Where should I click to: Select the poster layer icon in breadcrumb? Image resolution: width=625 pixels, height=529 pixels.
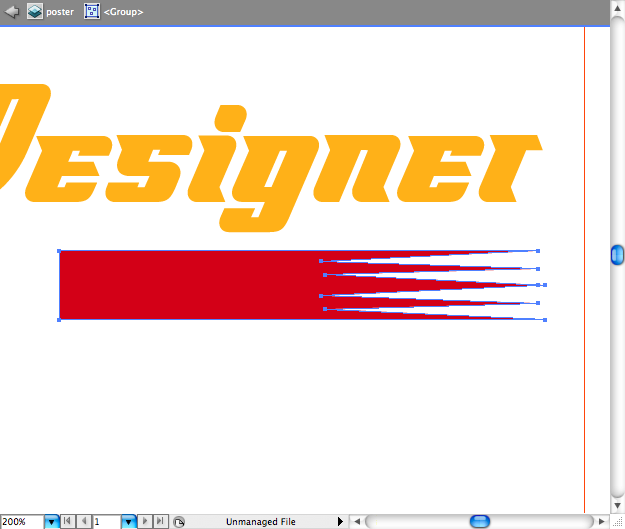[x=35, y=12]
